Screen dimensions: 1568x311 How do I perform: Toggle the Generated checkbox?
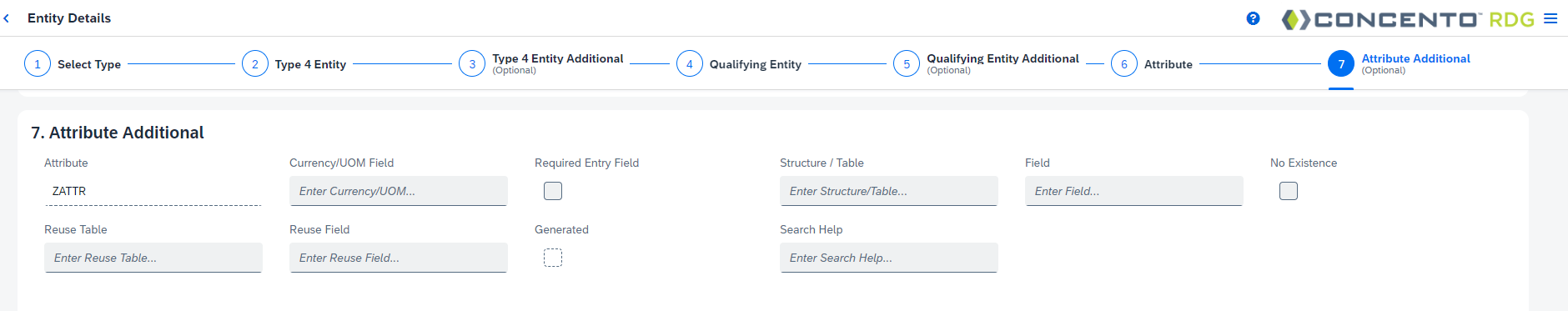(x=553, y=258)
